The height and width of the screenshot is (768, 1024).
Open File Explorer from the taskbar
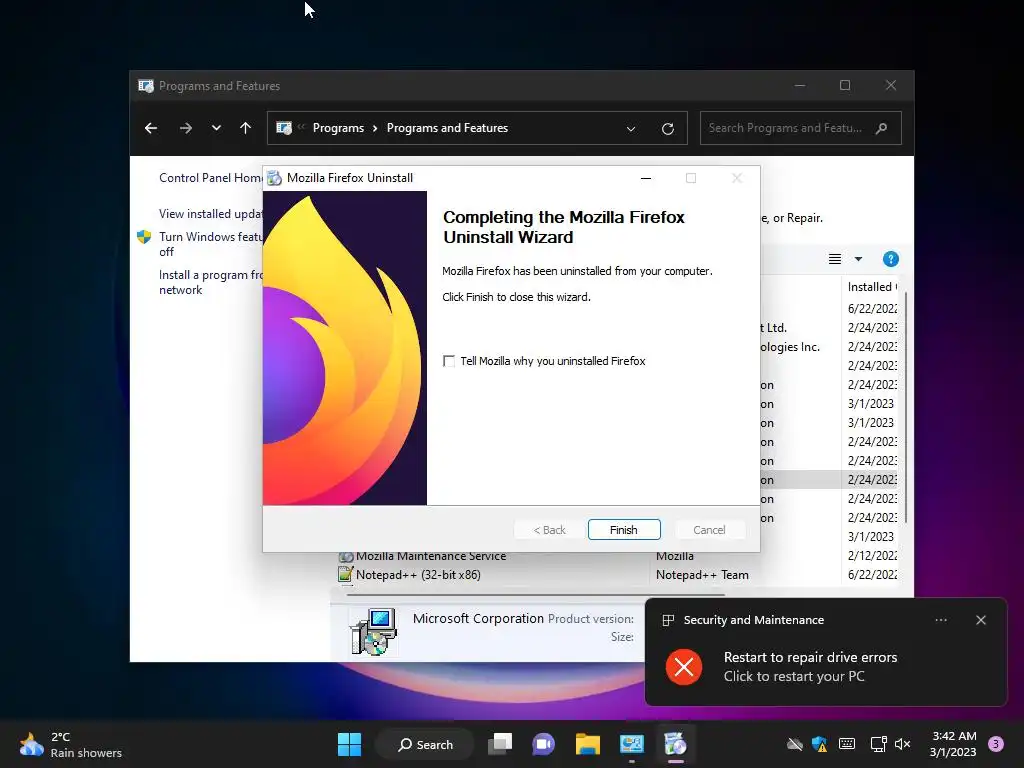click(588, 744)
